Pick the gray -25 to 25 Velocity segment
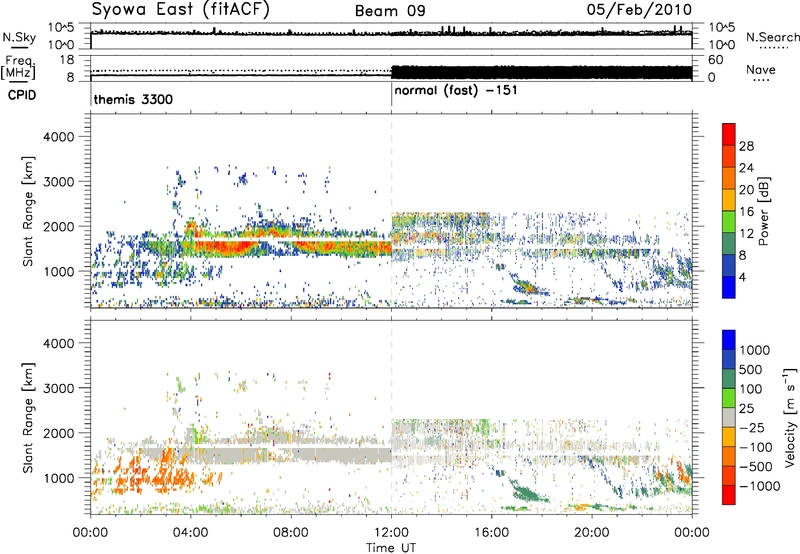This screenshot has width=800, height=554. 729,417
